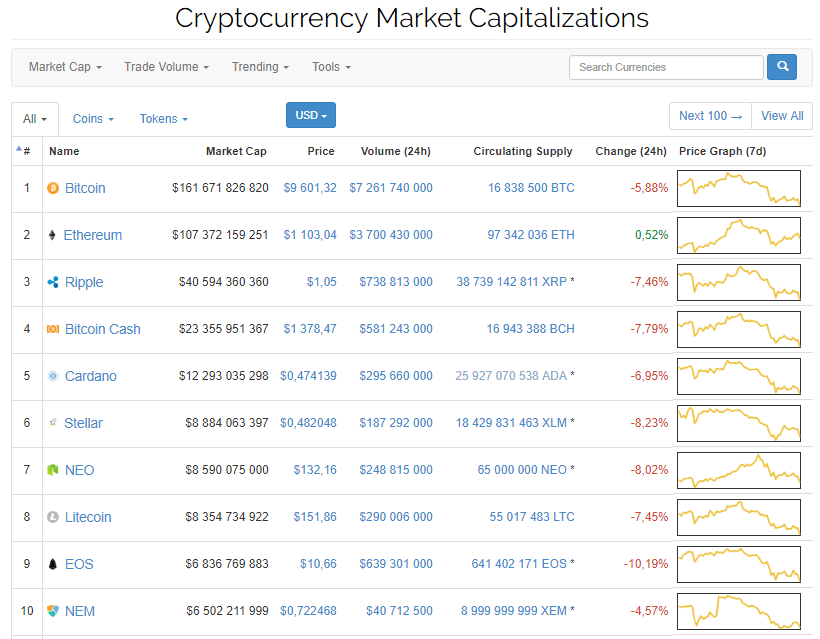Open the Market Cap dropdown menu
The height and width of the screenshot is (639, 820).
(x=65, y=67)
